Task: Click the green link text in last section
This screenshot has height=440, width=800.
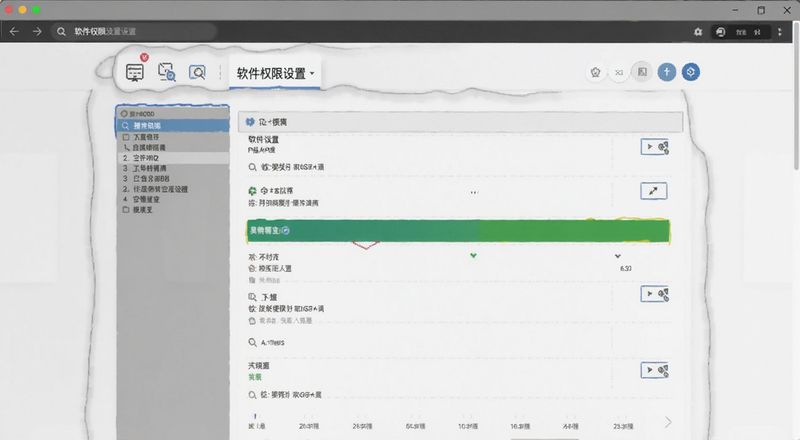Action: [x=255, y=377]
